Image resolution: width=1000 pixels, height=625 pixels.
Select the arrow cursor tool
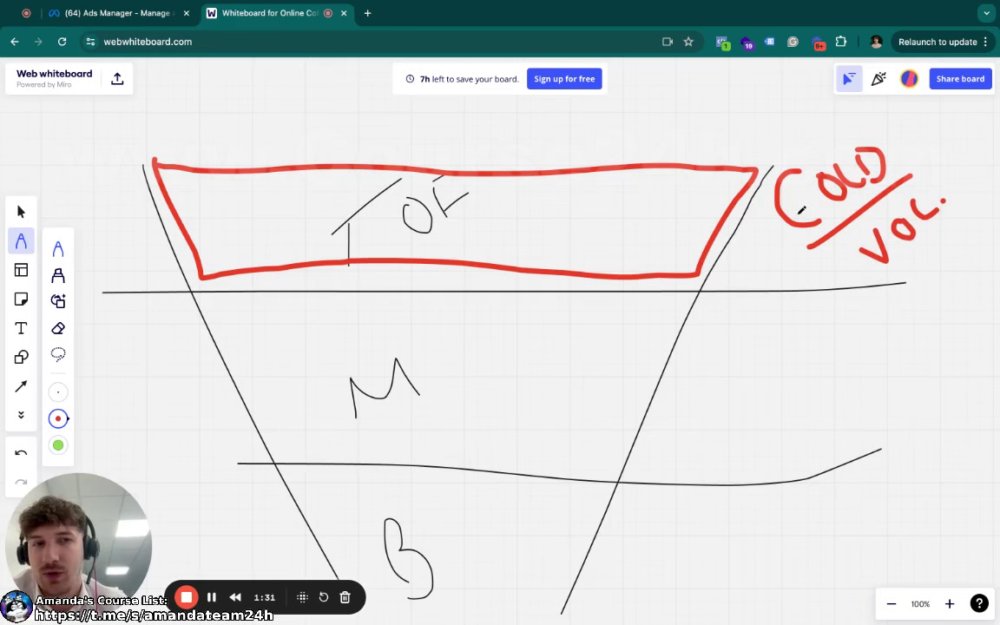point(21,212)
